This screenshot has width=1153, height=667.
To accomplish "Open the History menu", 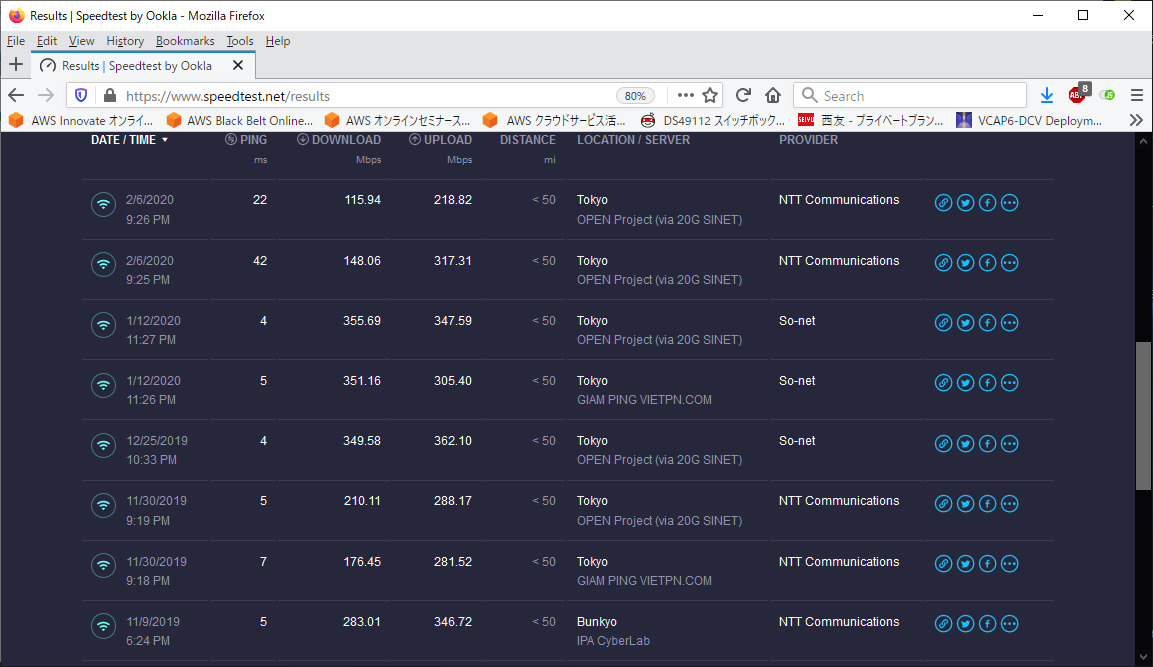I will coord(125,41).
